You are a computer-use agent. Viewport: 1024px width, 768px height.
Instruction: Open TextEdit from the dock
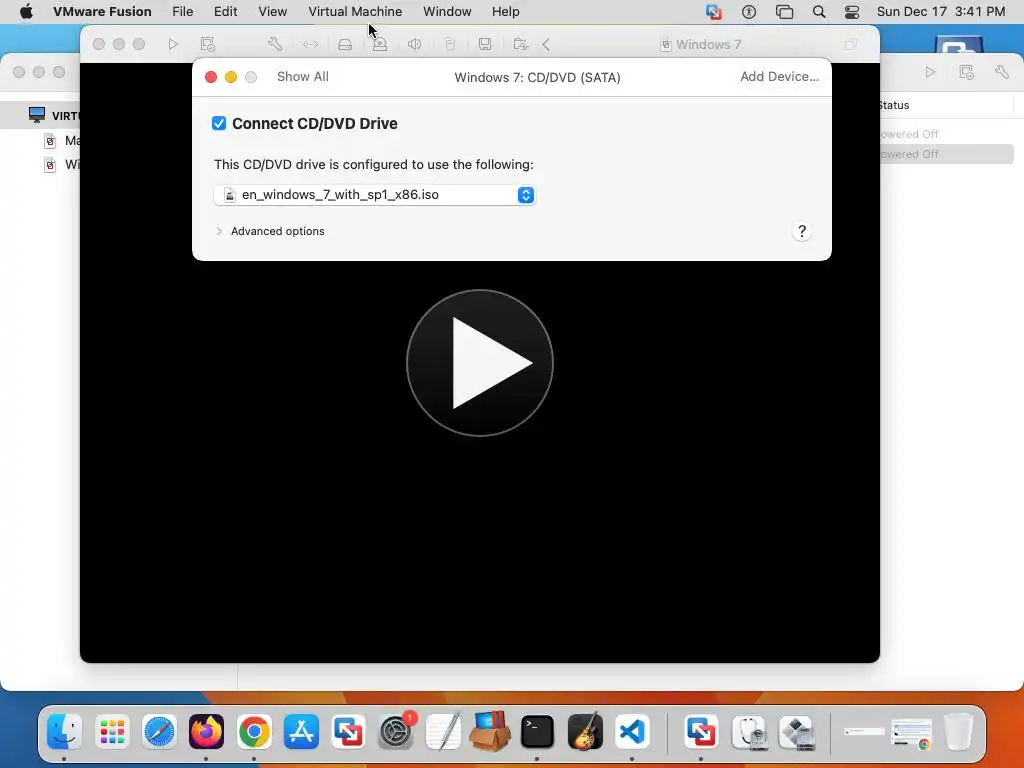coord(443,731)
